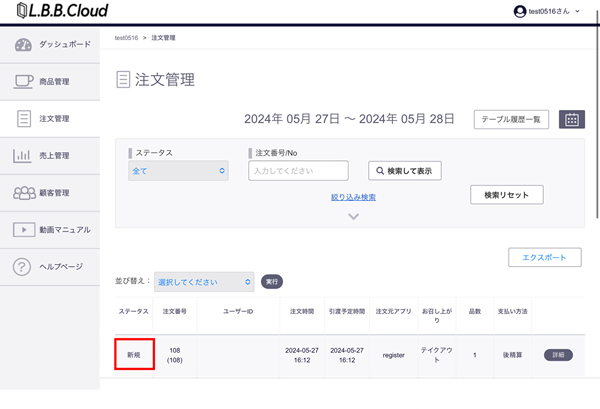Open the calendar date picker icon
This screenshot has height=409, width=600.
click(571, 119)
